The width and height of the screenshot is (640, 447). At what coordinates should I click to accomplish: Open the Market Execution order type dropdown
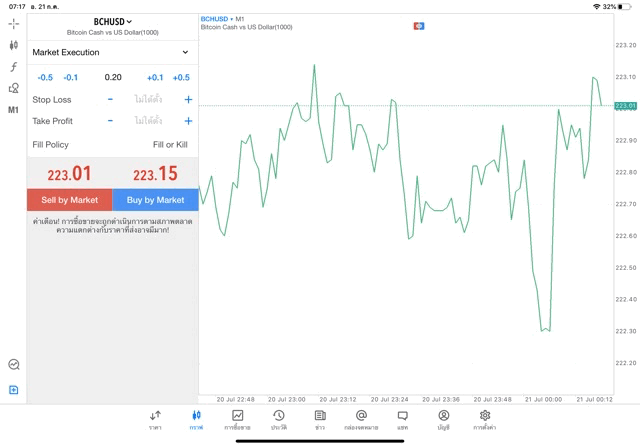[x=112, y=52]
